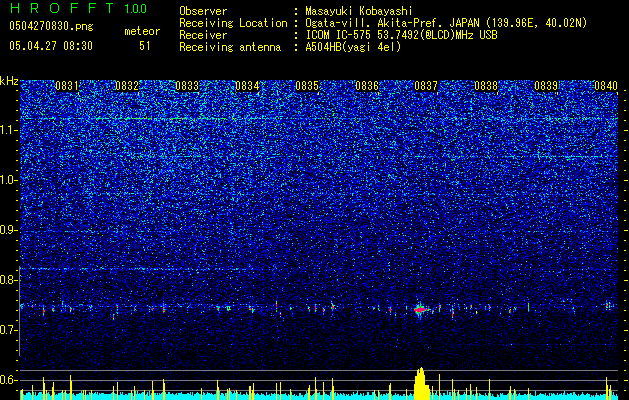Click the 0.7 frequency axis label
Screen dimensions: 629x400
(8, 330)
